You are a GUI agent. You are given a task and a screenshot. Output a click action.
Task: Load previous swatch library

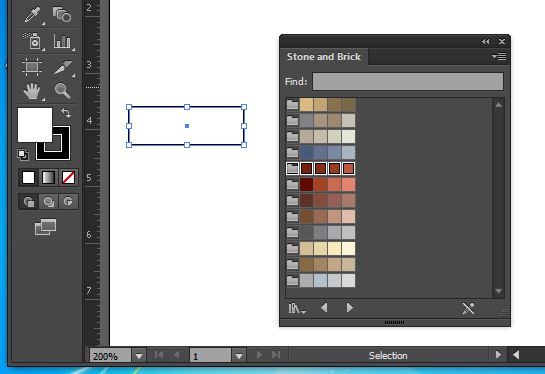324,308
